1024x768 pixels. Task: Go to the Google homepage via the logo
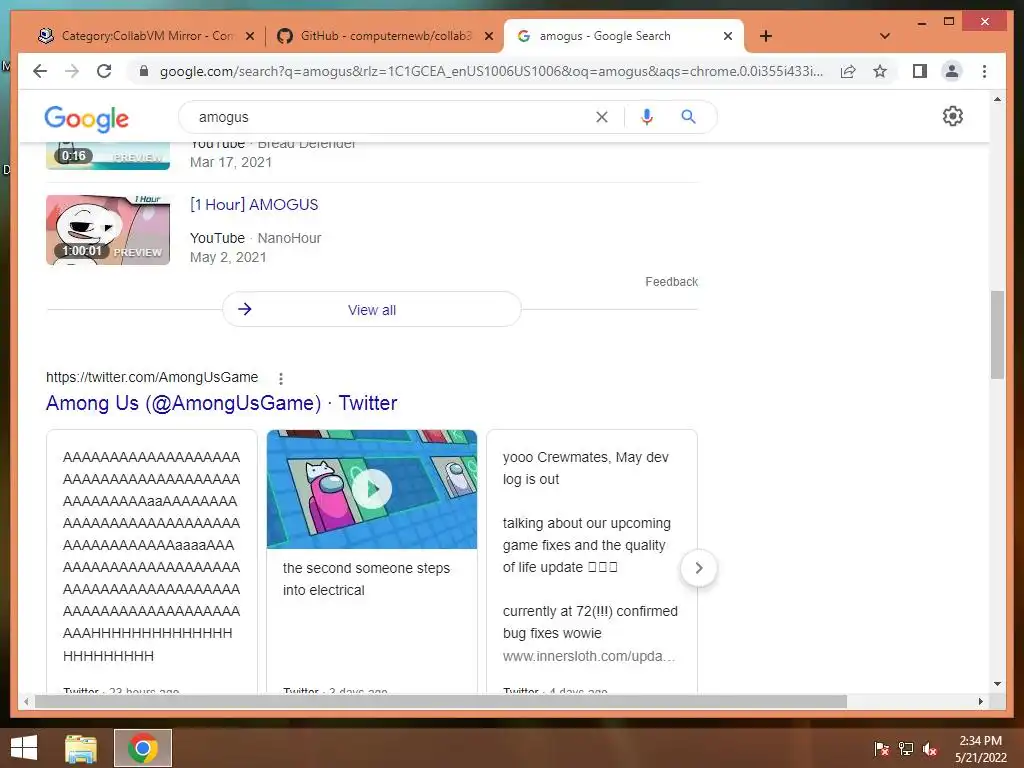click(x=86, y=118)
